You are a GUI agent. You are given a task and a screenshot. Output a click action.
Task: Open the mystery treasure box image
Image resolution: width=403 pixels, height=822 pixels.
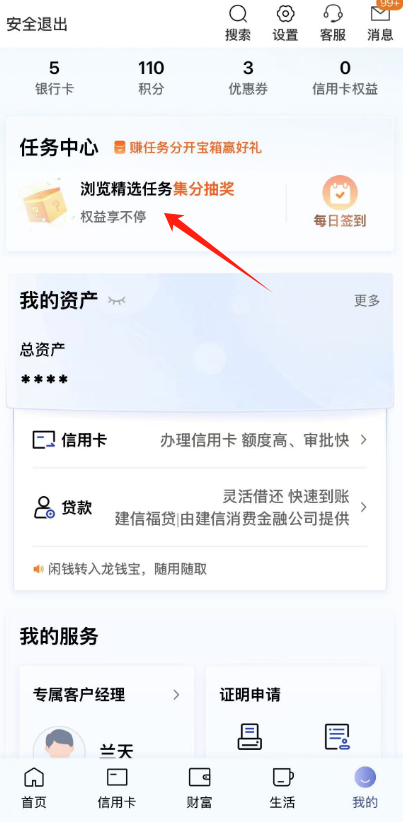tap(44, 203)
